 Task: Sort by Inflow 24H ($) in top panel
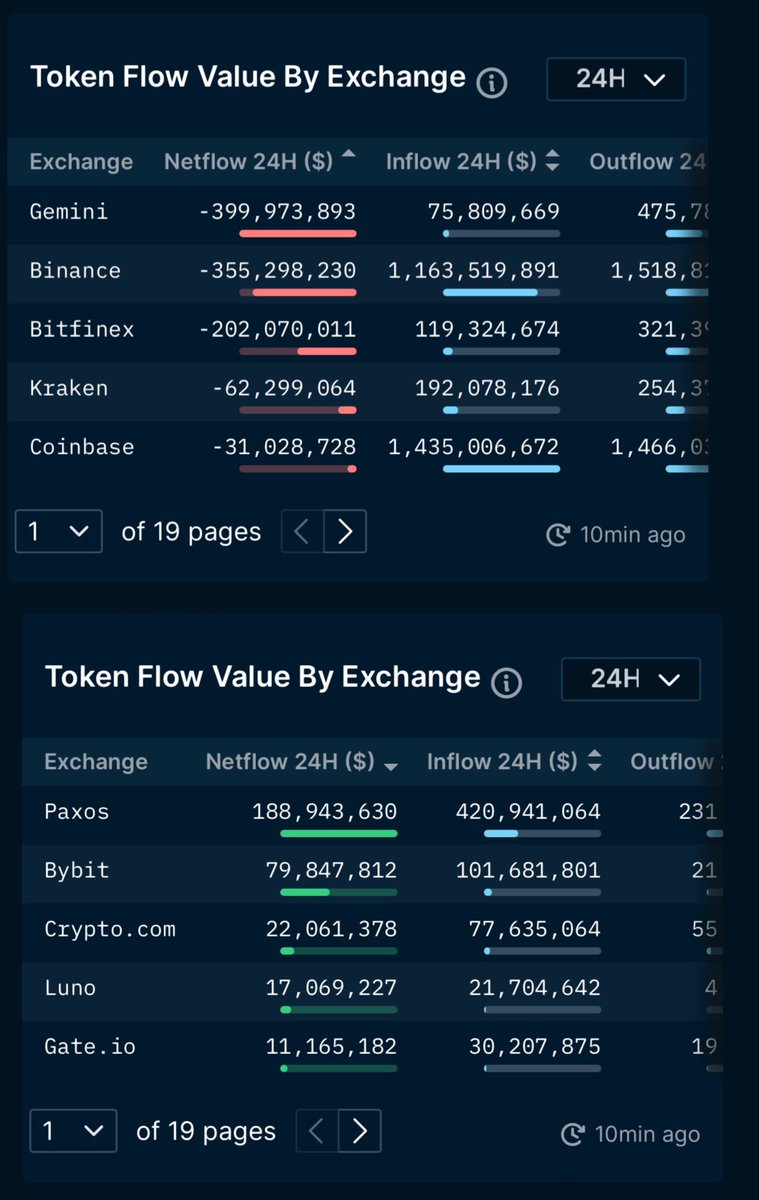click(x=473, y=161)
